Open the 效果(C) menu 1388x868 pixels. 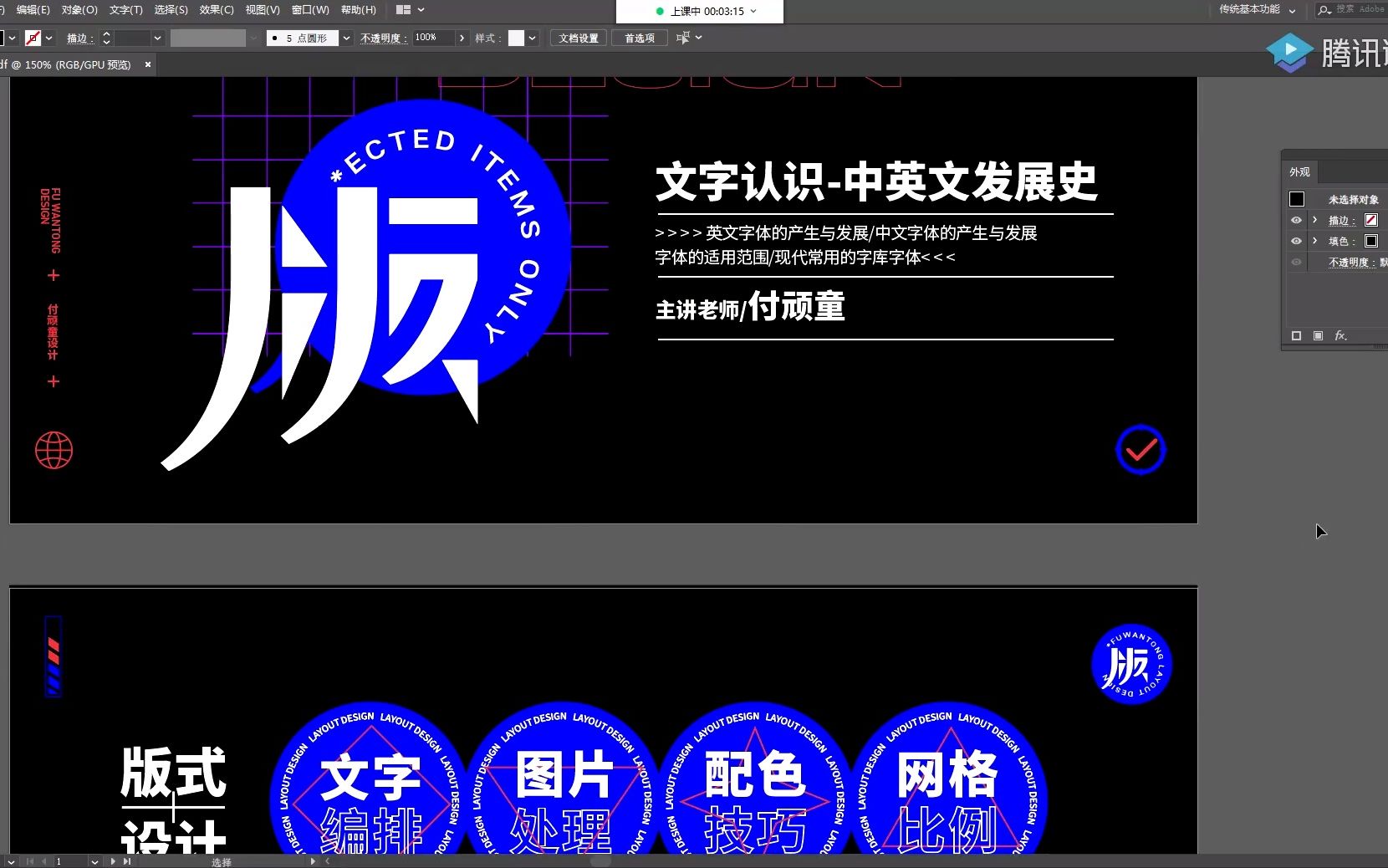click(x=217, y=10)
